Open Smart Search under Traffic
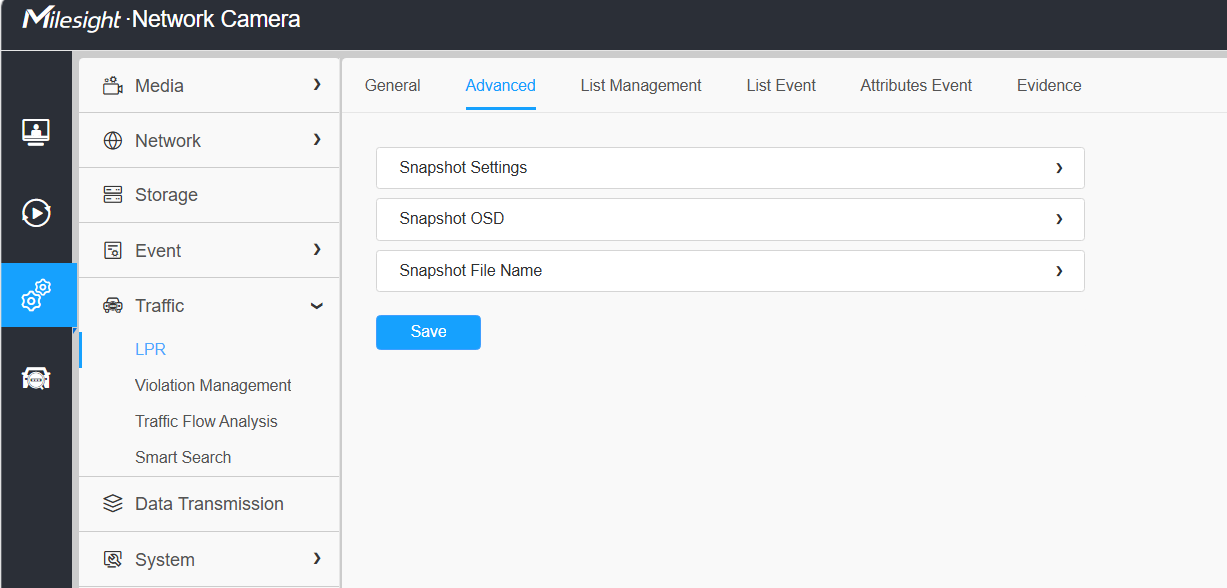This screenshot has width=1227, height=588. click(x=183, y=458)
